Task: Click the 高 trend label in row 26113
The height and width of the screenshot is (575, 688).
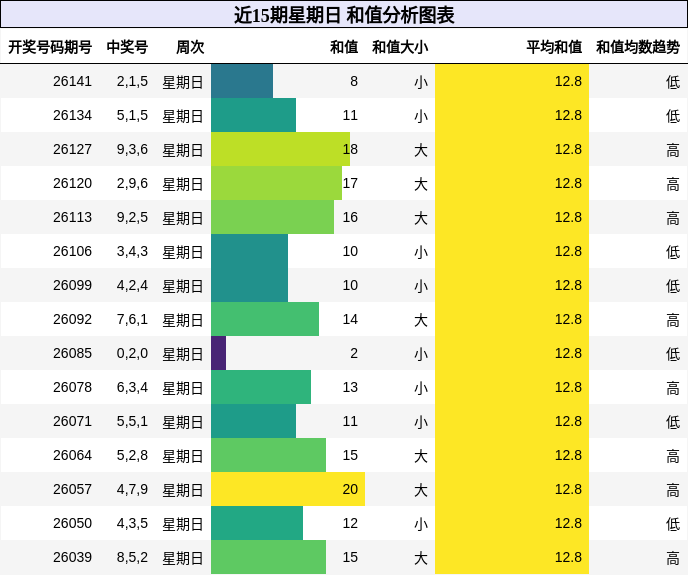Action: point(673,218)
